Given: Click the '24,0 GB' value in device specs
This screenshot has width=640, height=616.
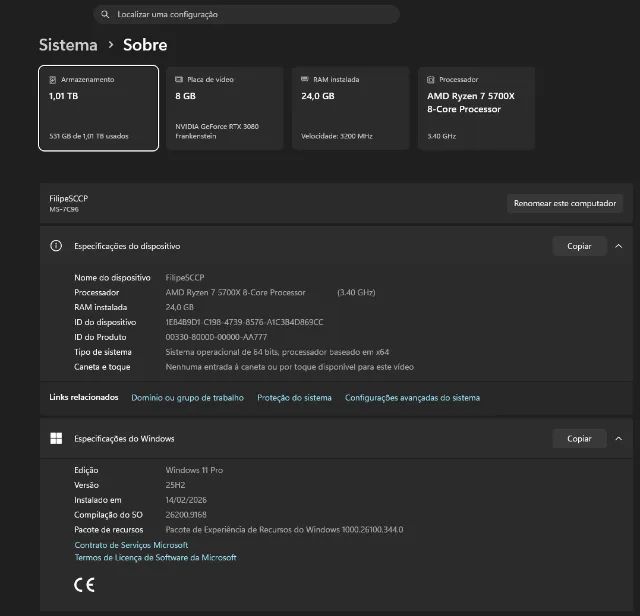Looking at the screenshot, I should tap(180, 307).
